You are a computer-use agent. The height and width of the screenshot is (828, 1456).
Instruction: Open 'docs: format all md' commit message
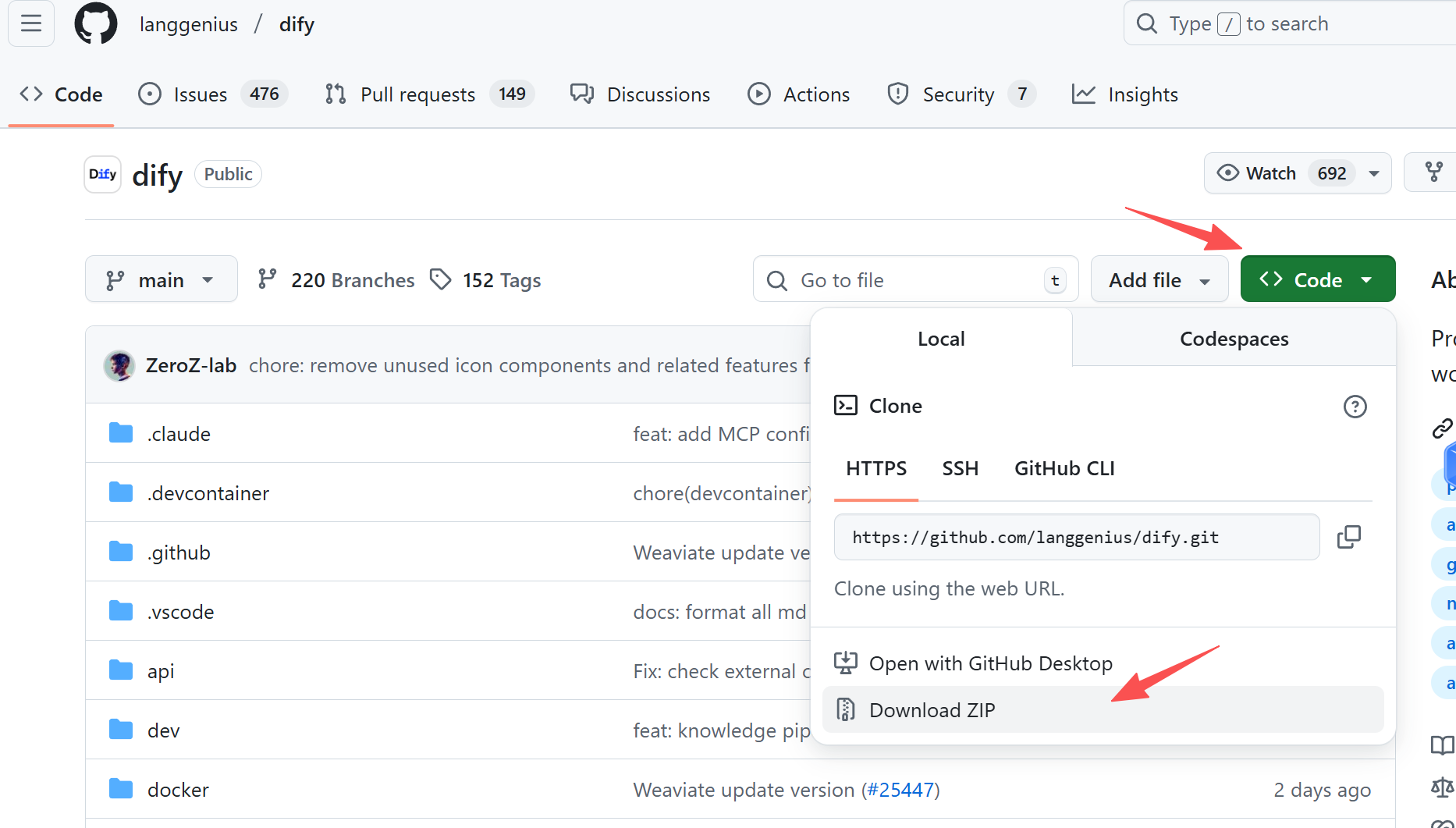coord(720,612)
